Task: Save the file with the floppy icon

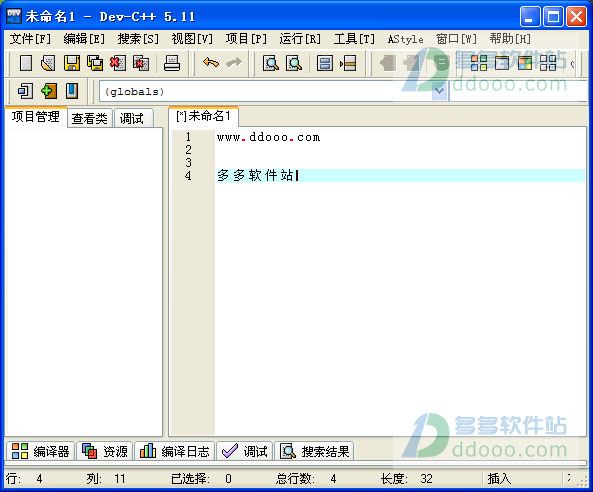Action: 71,63
